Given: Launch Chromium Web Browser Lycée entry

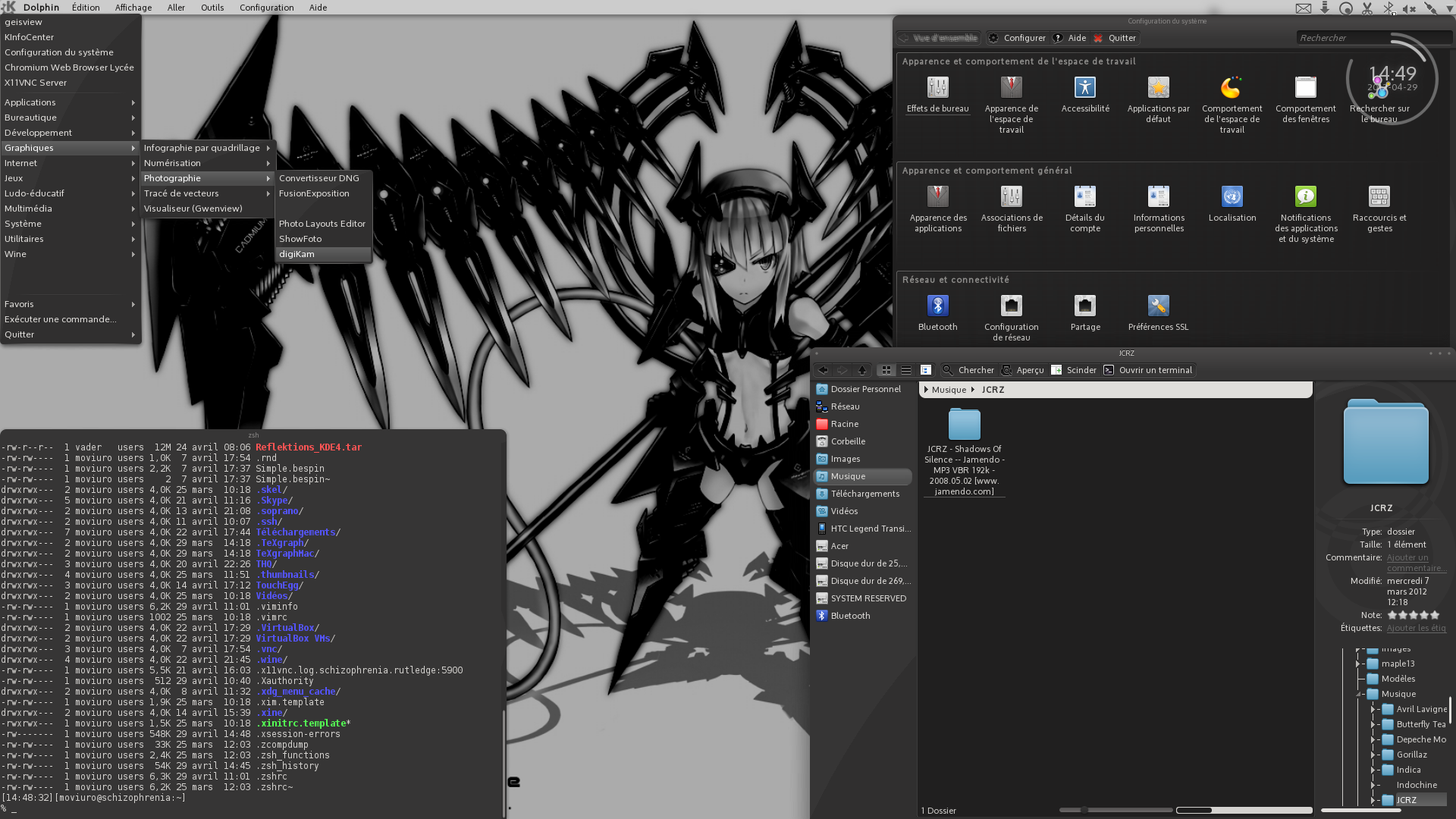Looking at the screenshot, I should (x=70, y=67).
